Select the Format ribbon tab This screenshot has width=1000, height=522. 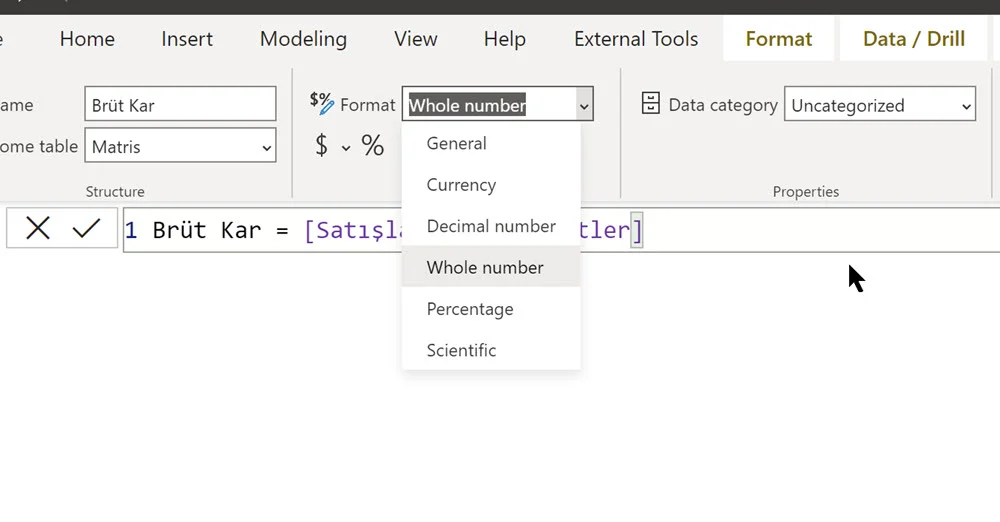coord(779,39)
